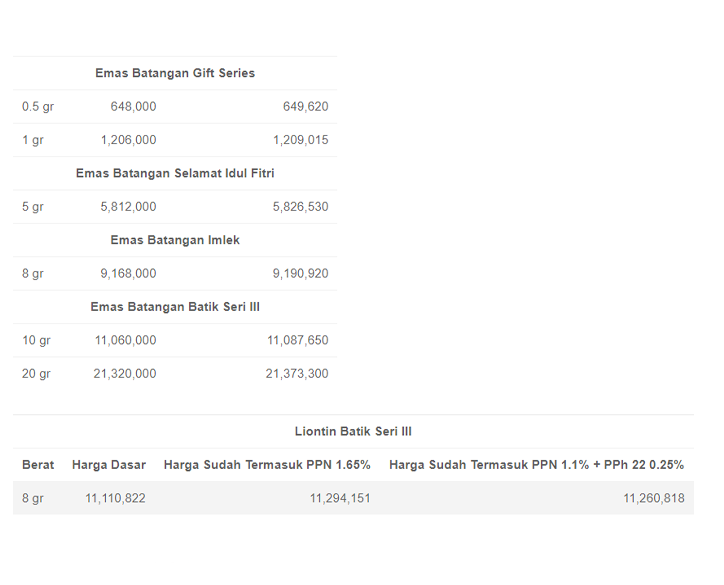
Task: Click the Emas Batangan Batik Seri III heading
Action: pyautogui.click(x=175, y=307)
